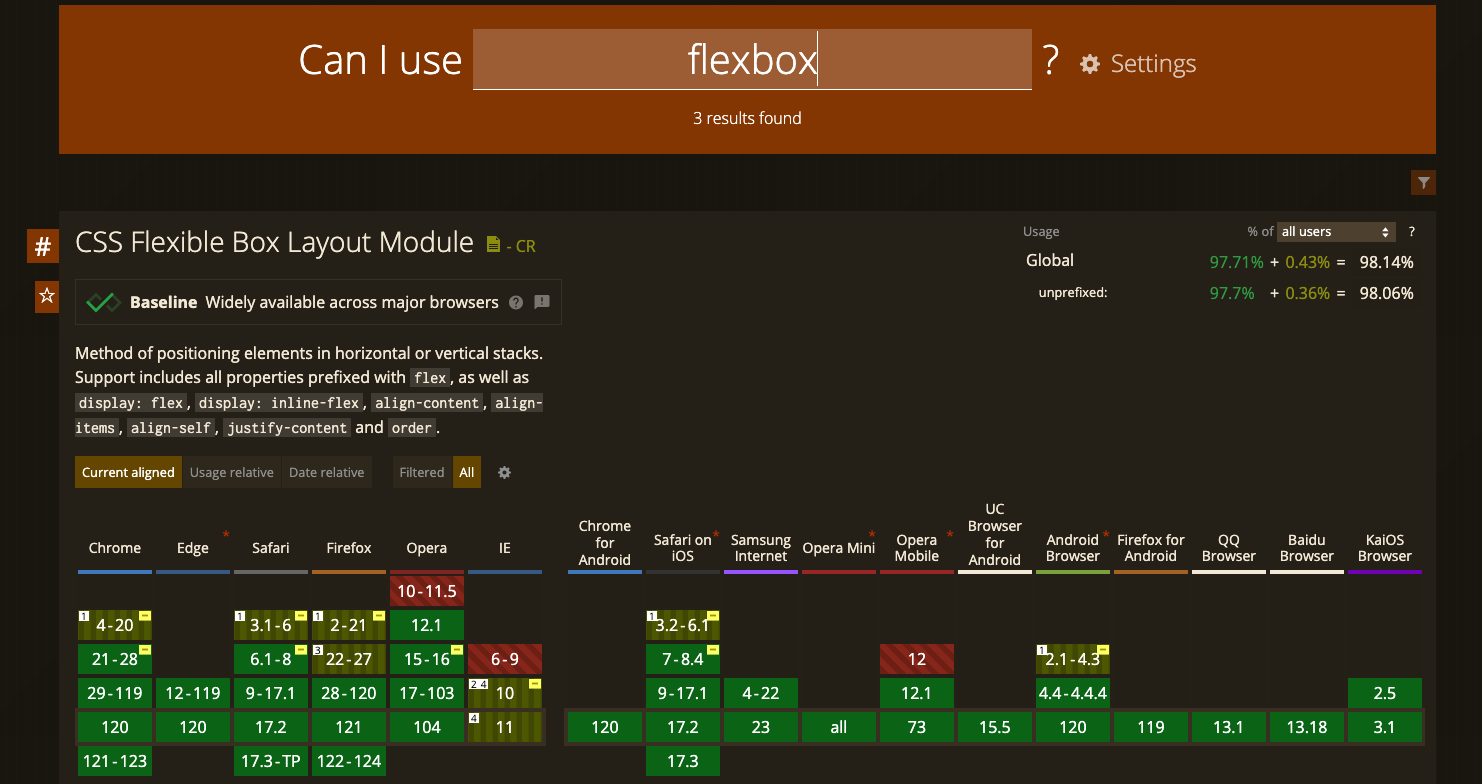Click Safari on iOS column header
Image resolution: width=1482 pixels, height=784 pixels.
pyautogui.click(x=683, y=548)
